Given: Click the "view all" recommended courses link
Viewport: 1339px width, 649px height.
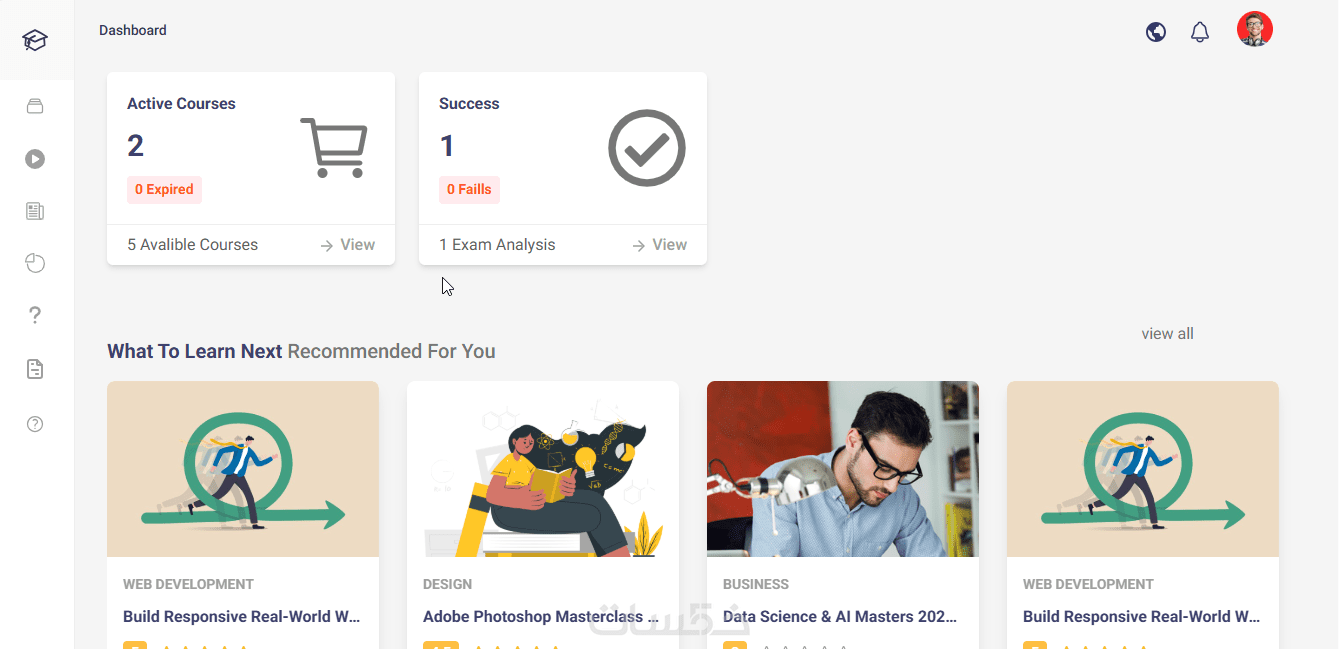Looking at the screenshot, I should [x=1167, y=334].
